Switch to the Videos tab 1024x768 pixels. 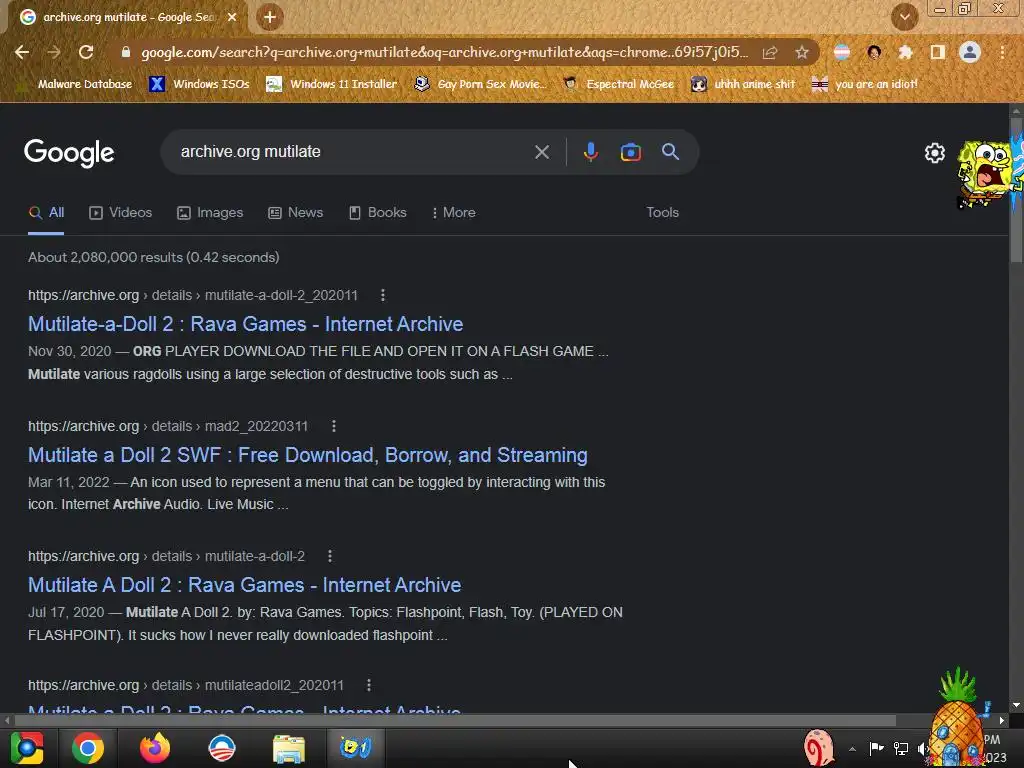tap(121, 213)
